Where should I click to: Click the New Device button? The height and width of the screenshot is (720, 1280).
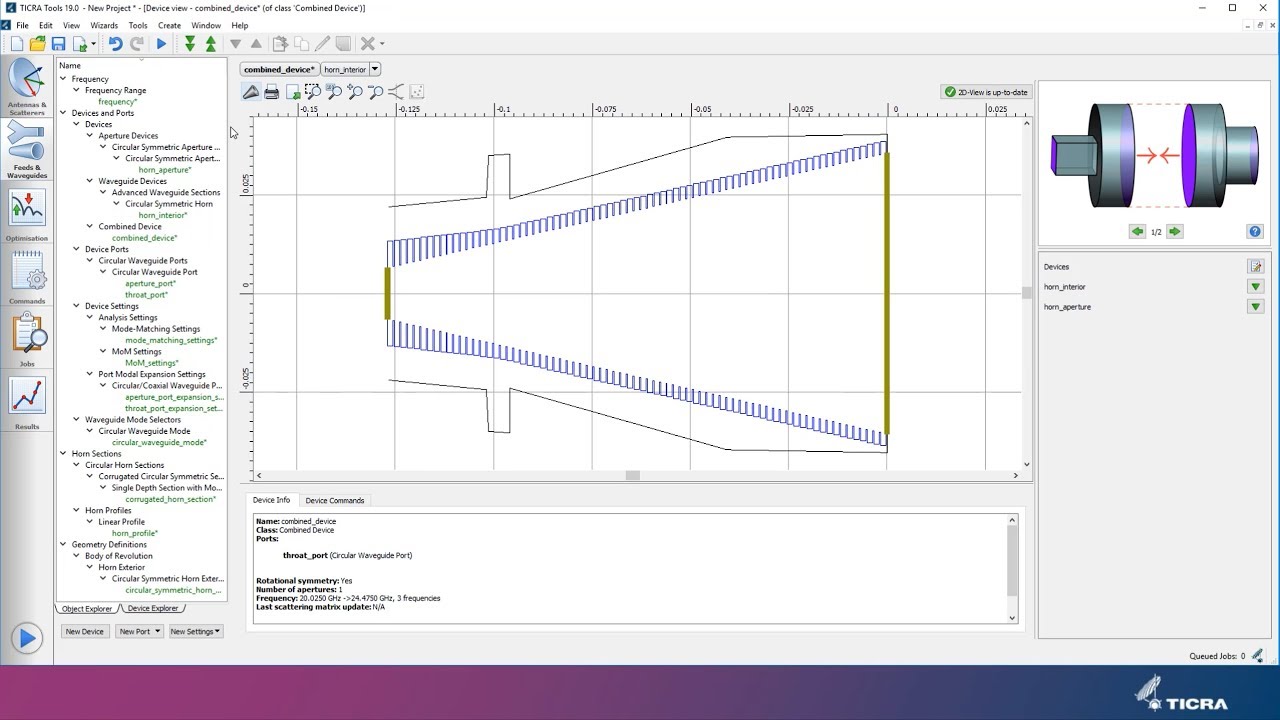[x=85, y=631]
